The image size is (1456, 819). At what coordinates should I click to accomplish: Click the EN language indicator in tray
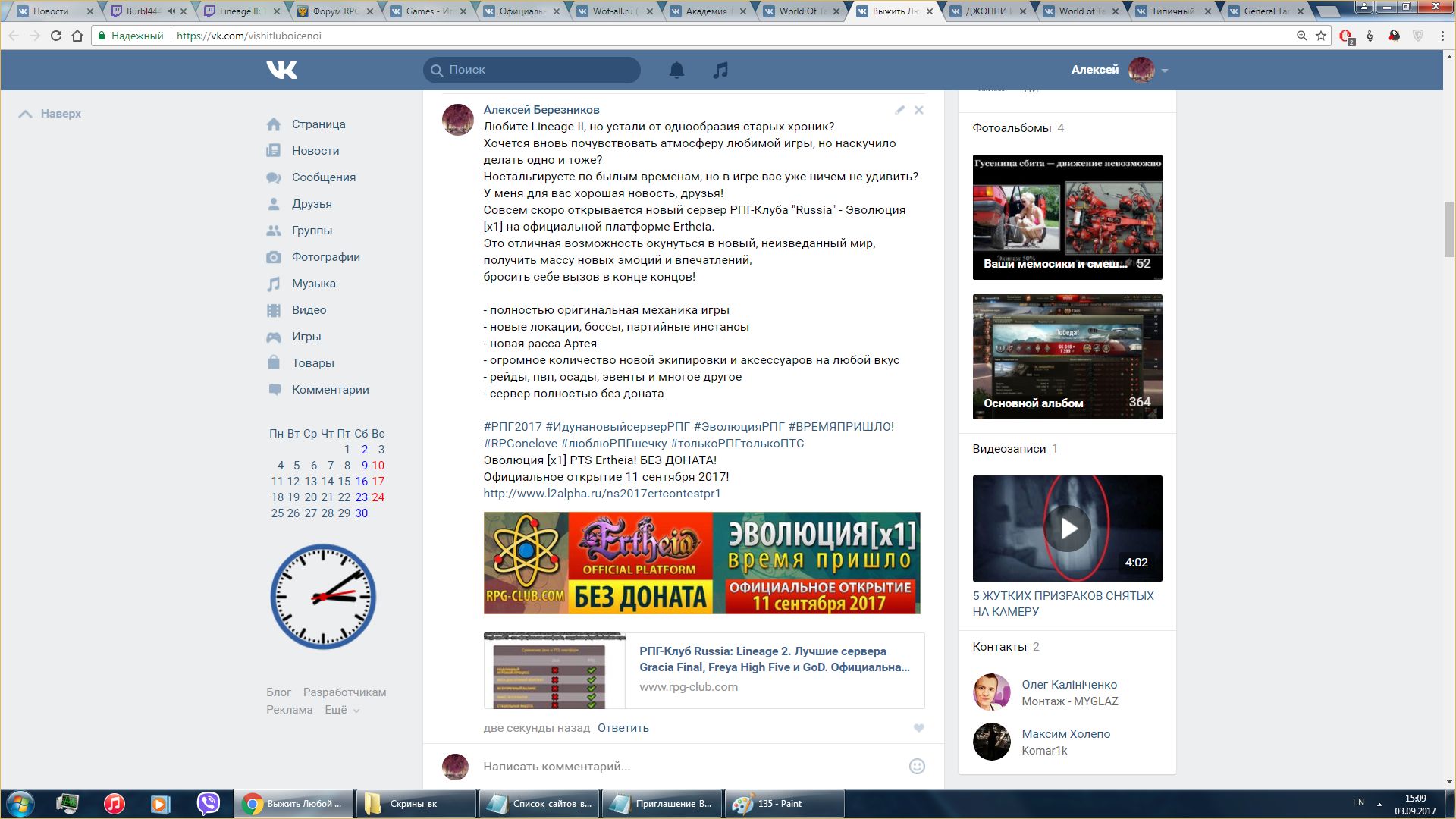1358,802
